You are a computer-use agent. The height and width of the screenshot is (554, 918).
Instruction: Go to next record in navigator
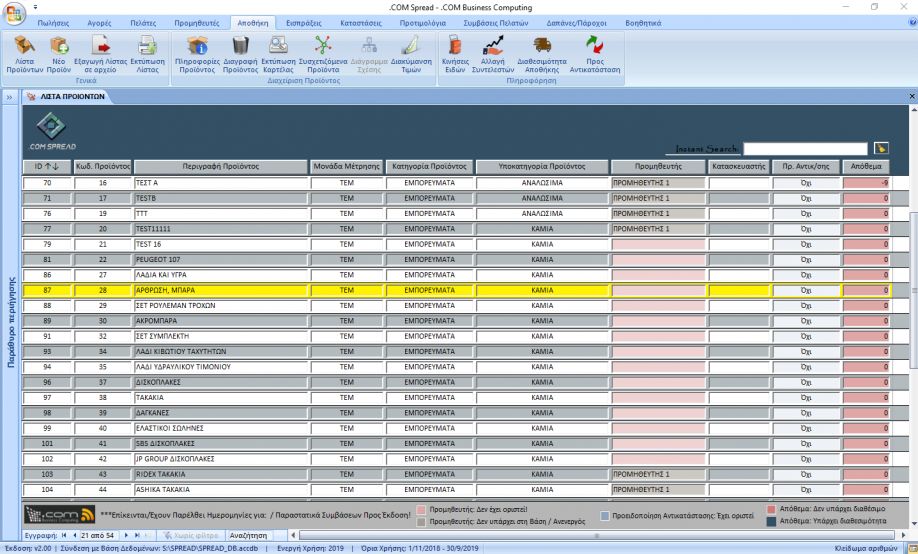tap(126, 535)
